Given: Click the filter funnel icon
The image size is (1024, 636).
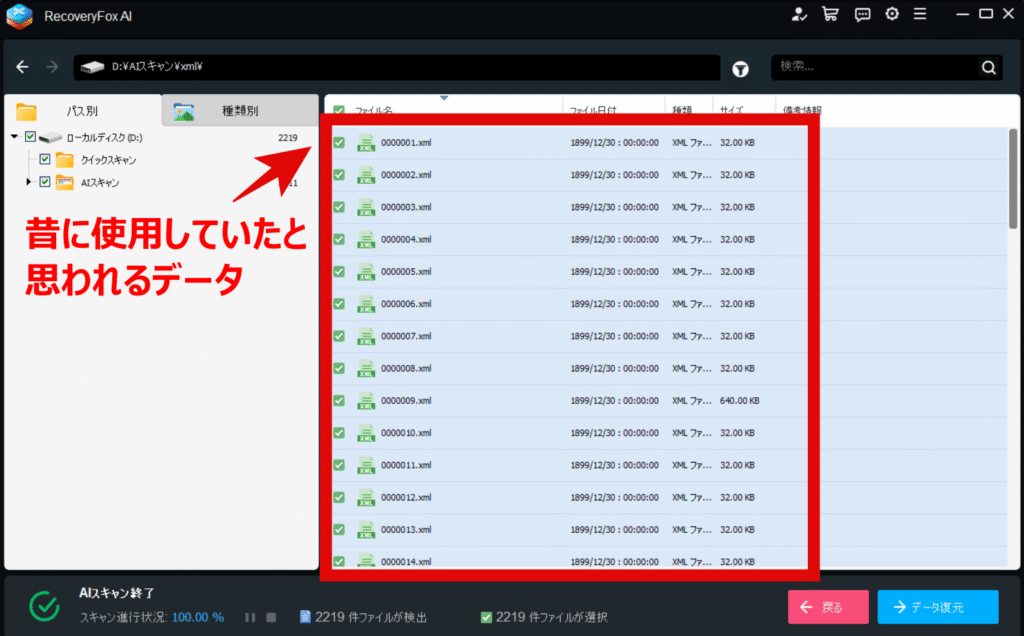Looking at the screenshot, I should tap(740, 68).
